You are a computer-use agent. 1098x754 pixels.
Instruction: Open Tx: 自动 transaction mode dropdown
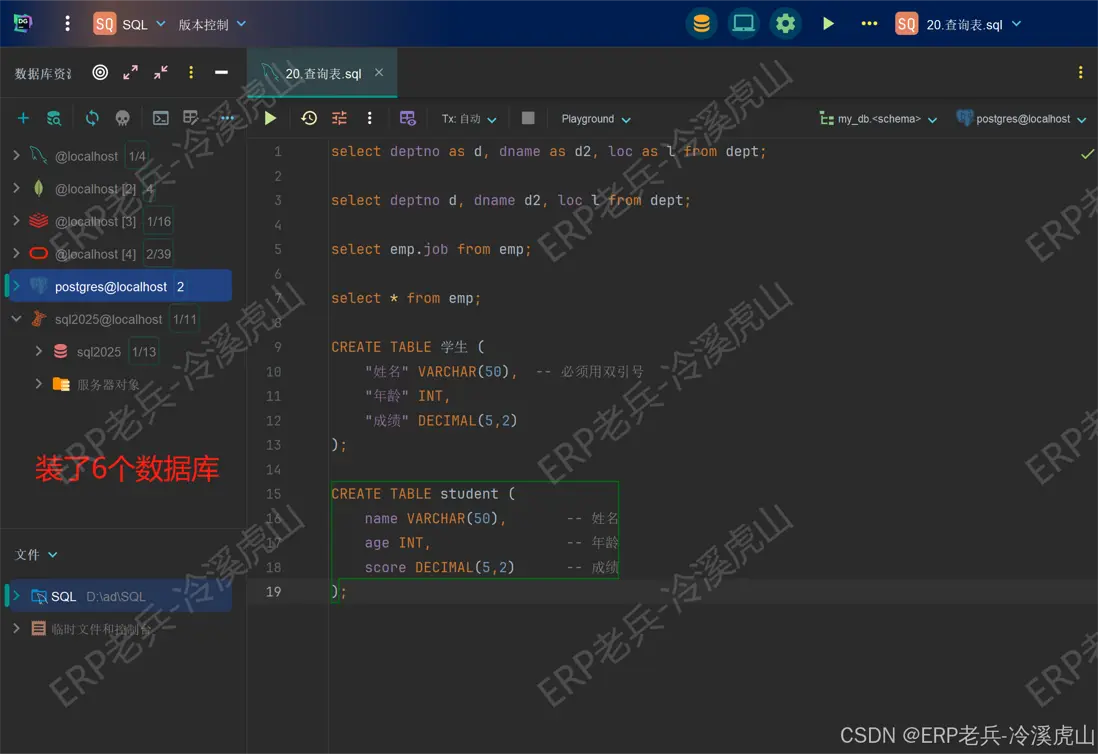click(468, 119)
